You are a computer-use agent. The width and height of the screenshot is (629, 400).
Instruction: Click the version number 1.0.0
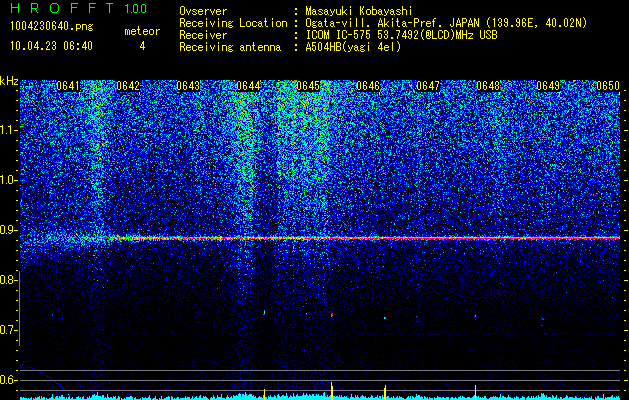(x=136, y=9)
